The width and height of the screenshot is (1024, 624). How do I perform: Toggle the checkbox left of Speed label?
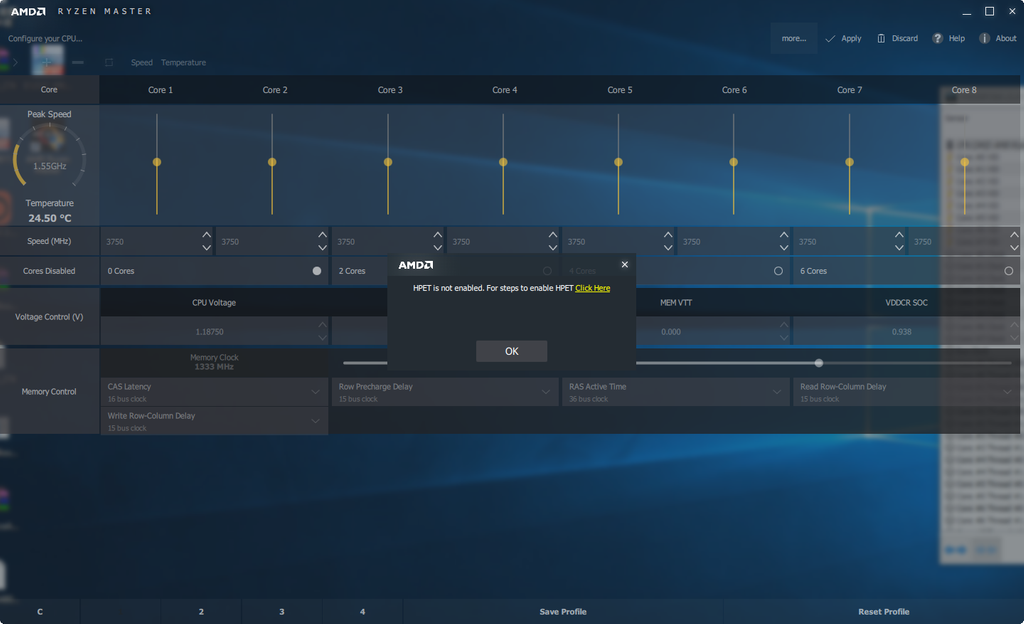109,63
